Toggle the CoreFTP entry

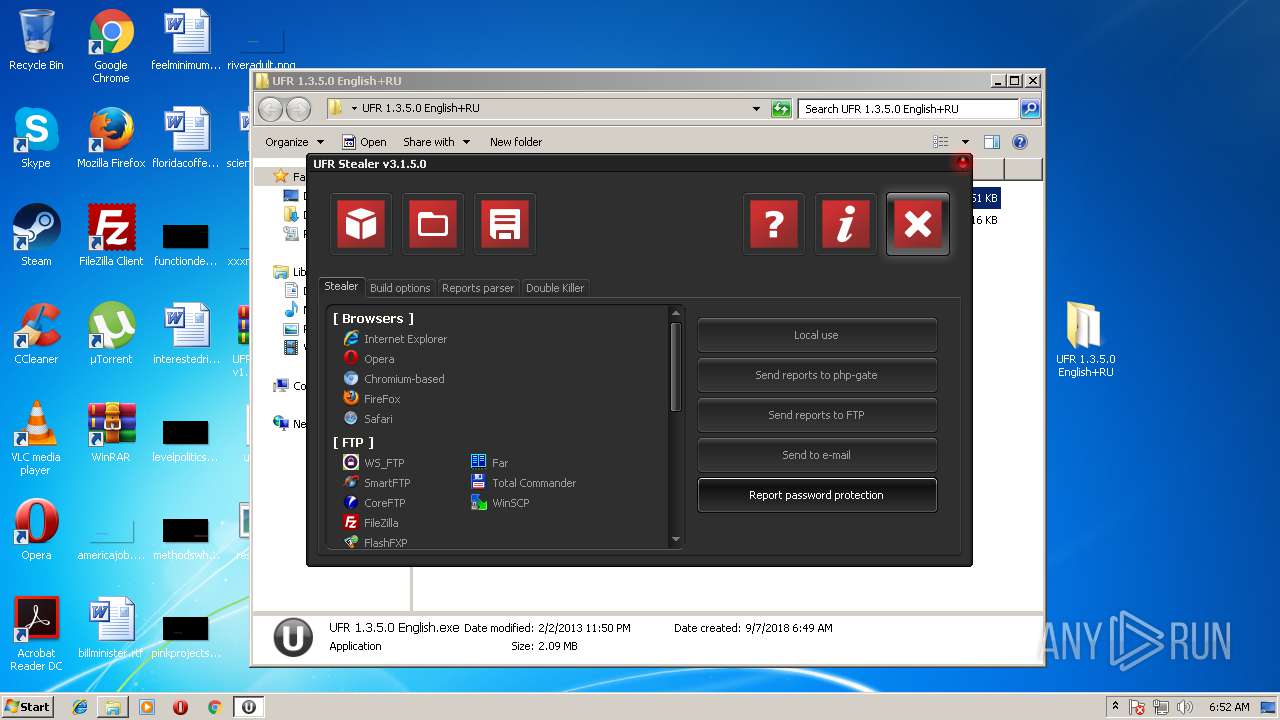pyautogui.click(x=374, y=503)
